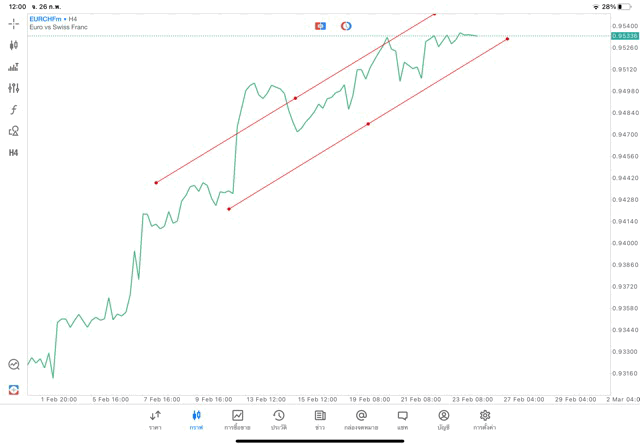Screen dimensions: 640x447
Task: Open the H4 timeframe selector
Action: (14, 153)
